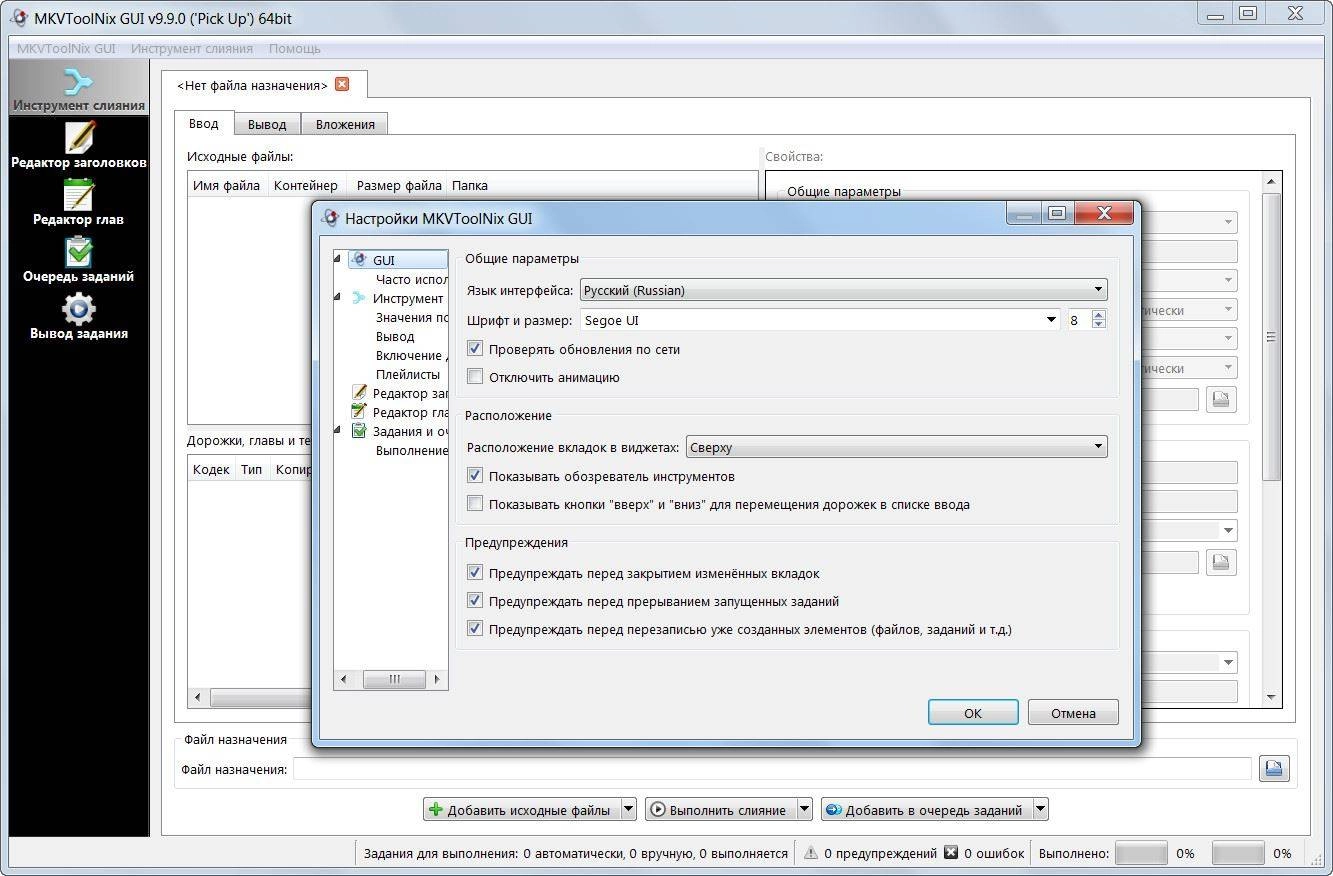Select Выполнение entry in settings tree

coord(411,450)
